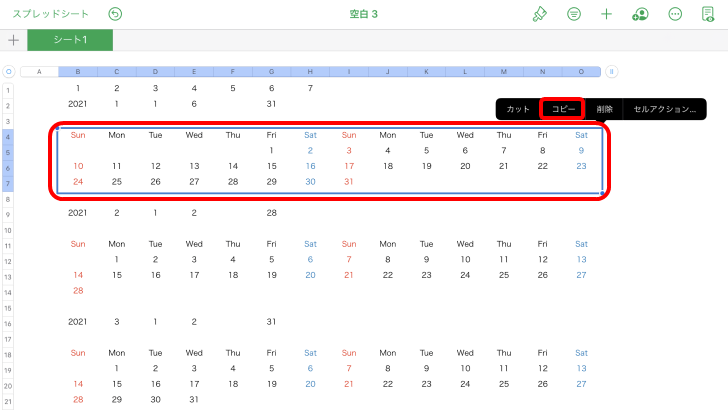
Task: Open the document view options icon
Action: (x=708, y=14)
